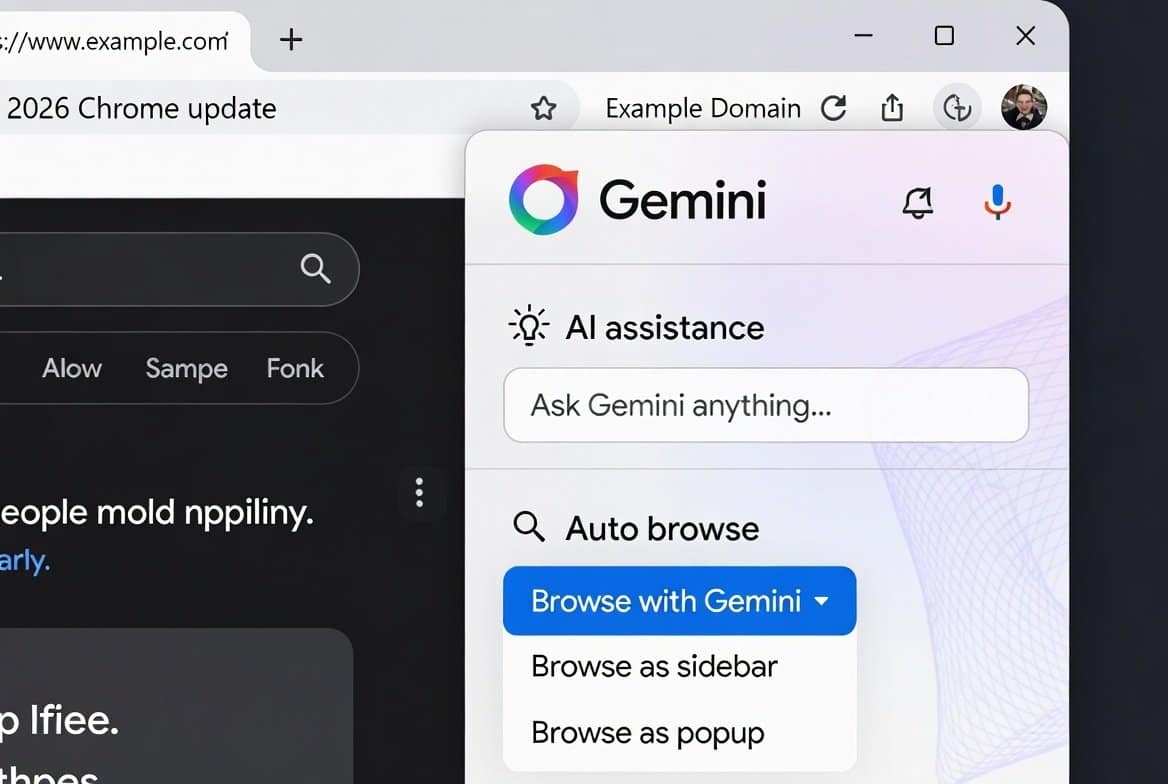Open Gemini notifications via the bell icon
Viewport: 1168px width, 784px height.
point(918,202)
